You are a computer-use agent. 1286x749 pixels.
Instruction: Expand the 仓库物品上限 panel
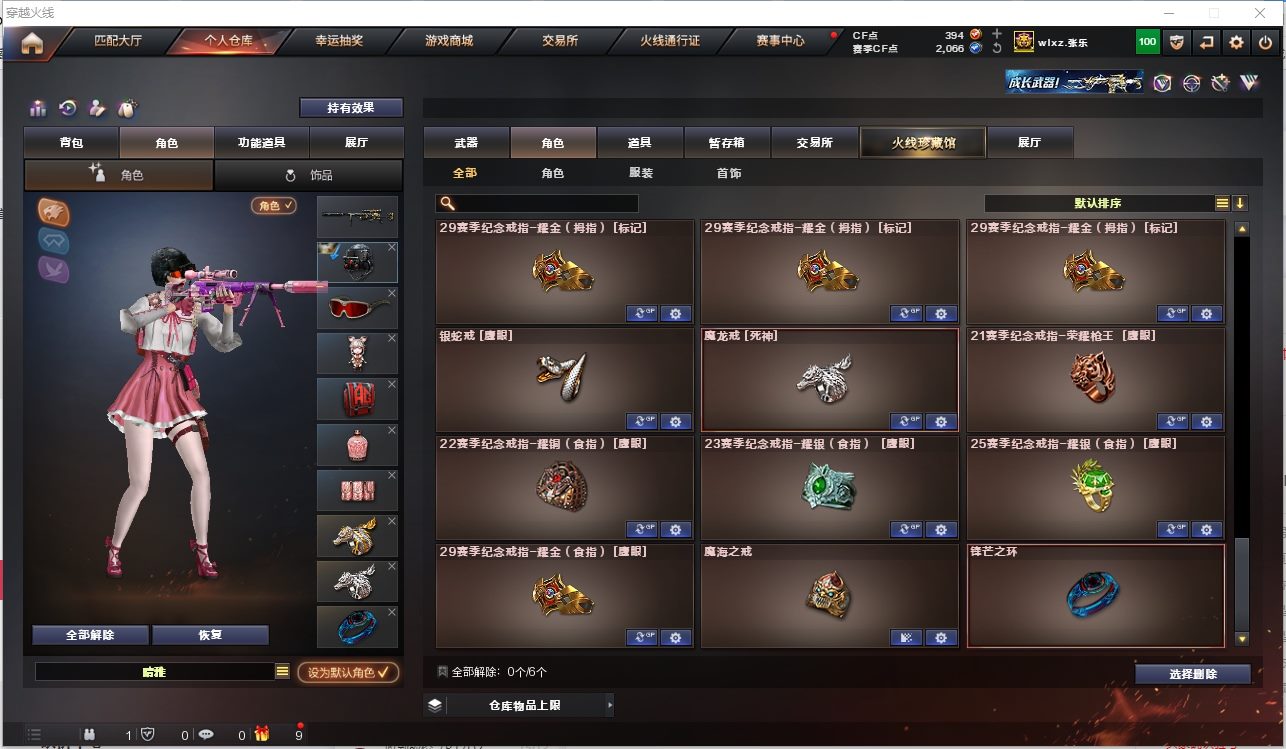point(518,705)
